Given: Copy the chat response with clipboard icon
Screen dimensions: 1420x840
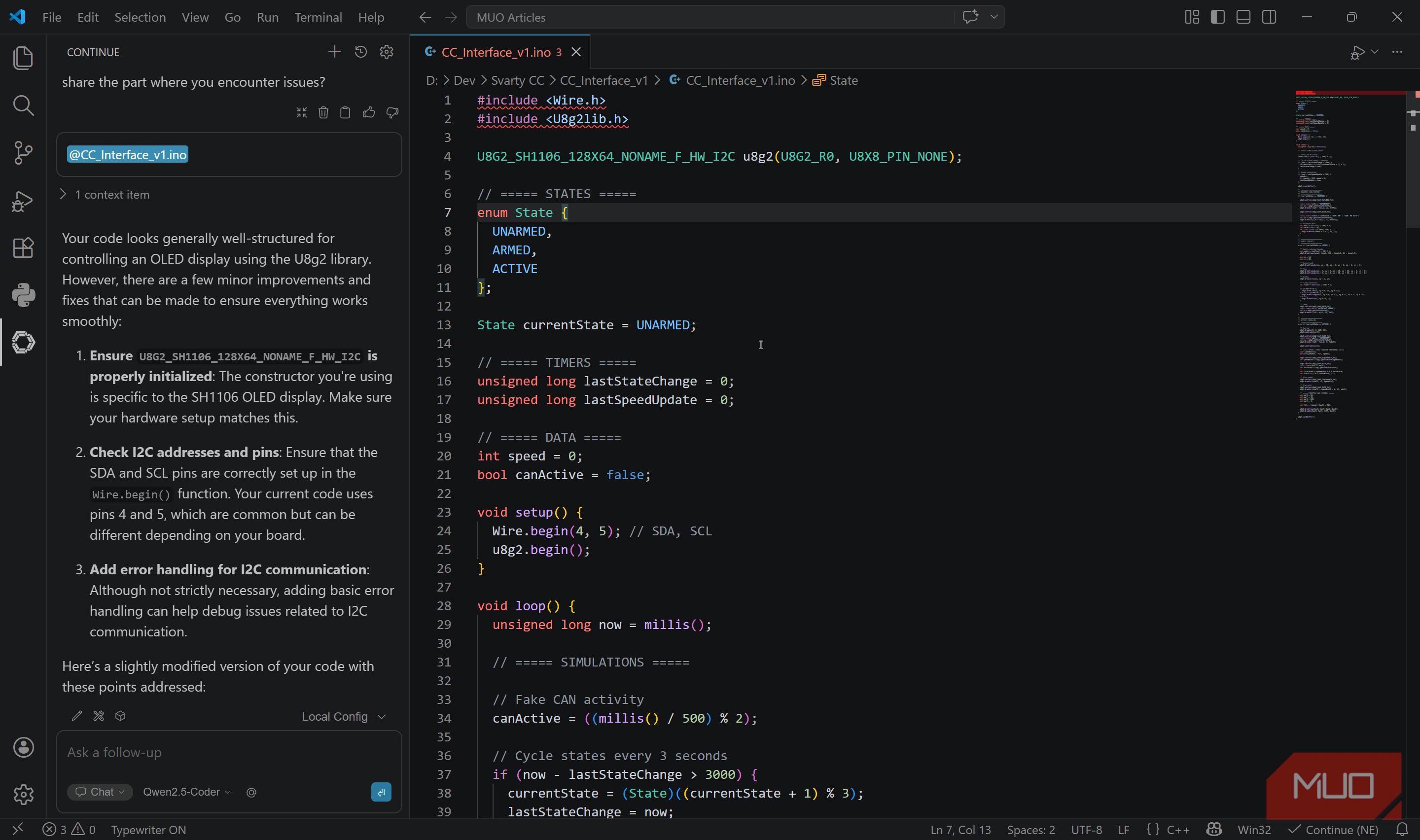Looking at the screenshot, I should point(345,113).
